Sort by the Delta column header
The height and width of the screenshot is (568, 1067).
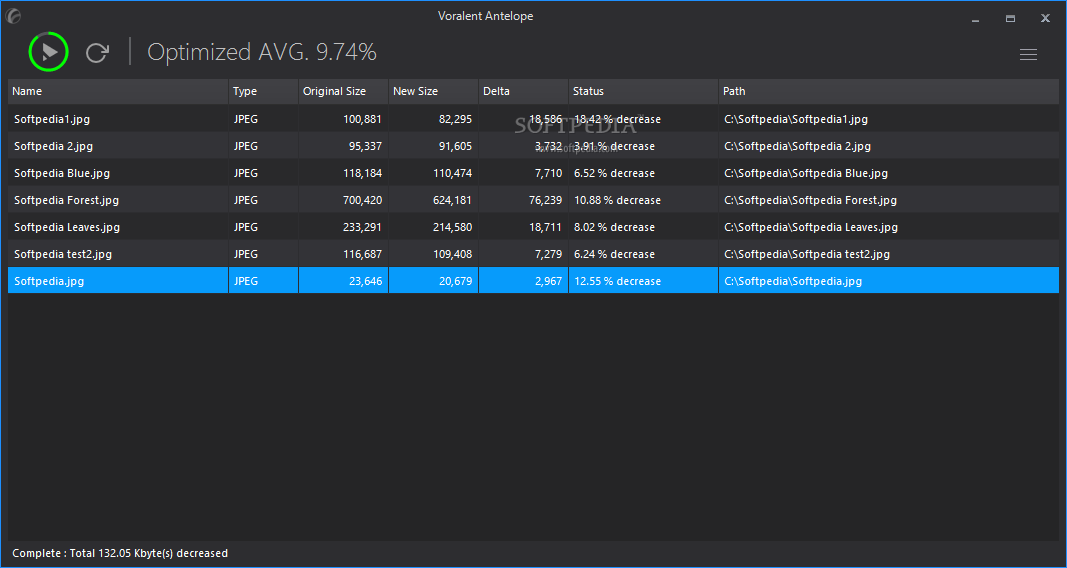[x=523, y=91]
